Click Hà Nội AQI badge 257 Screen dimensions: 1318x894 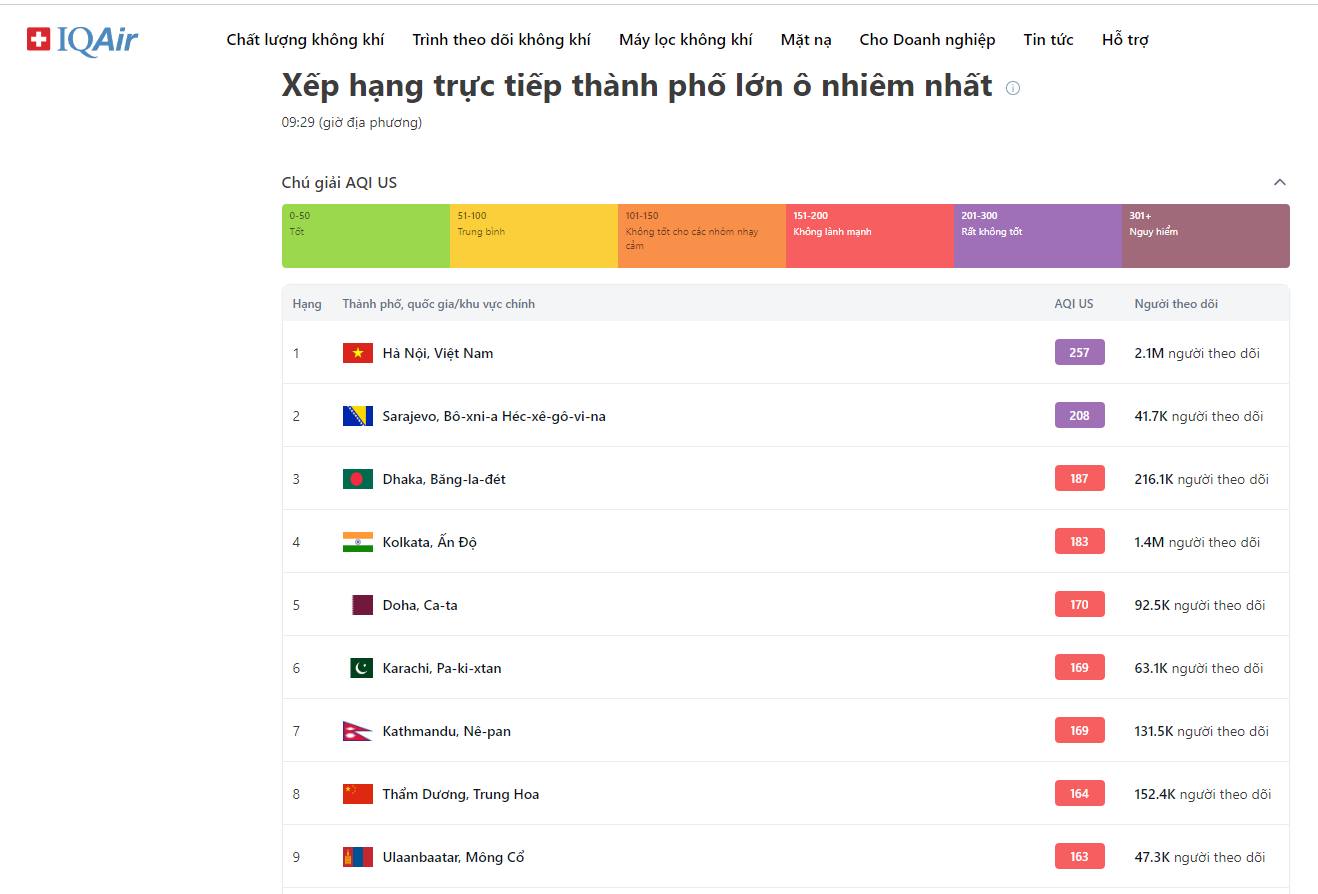[1080, 352]
